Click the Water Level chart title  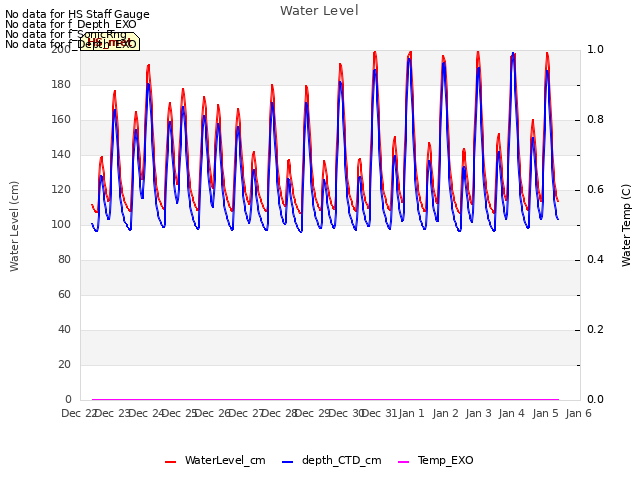point(319,11)
